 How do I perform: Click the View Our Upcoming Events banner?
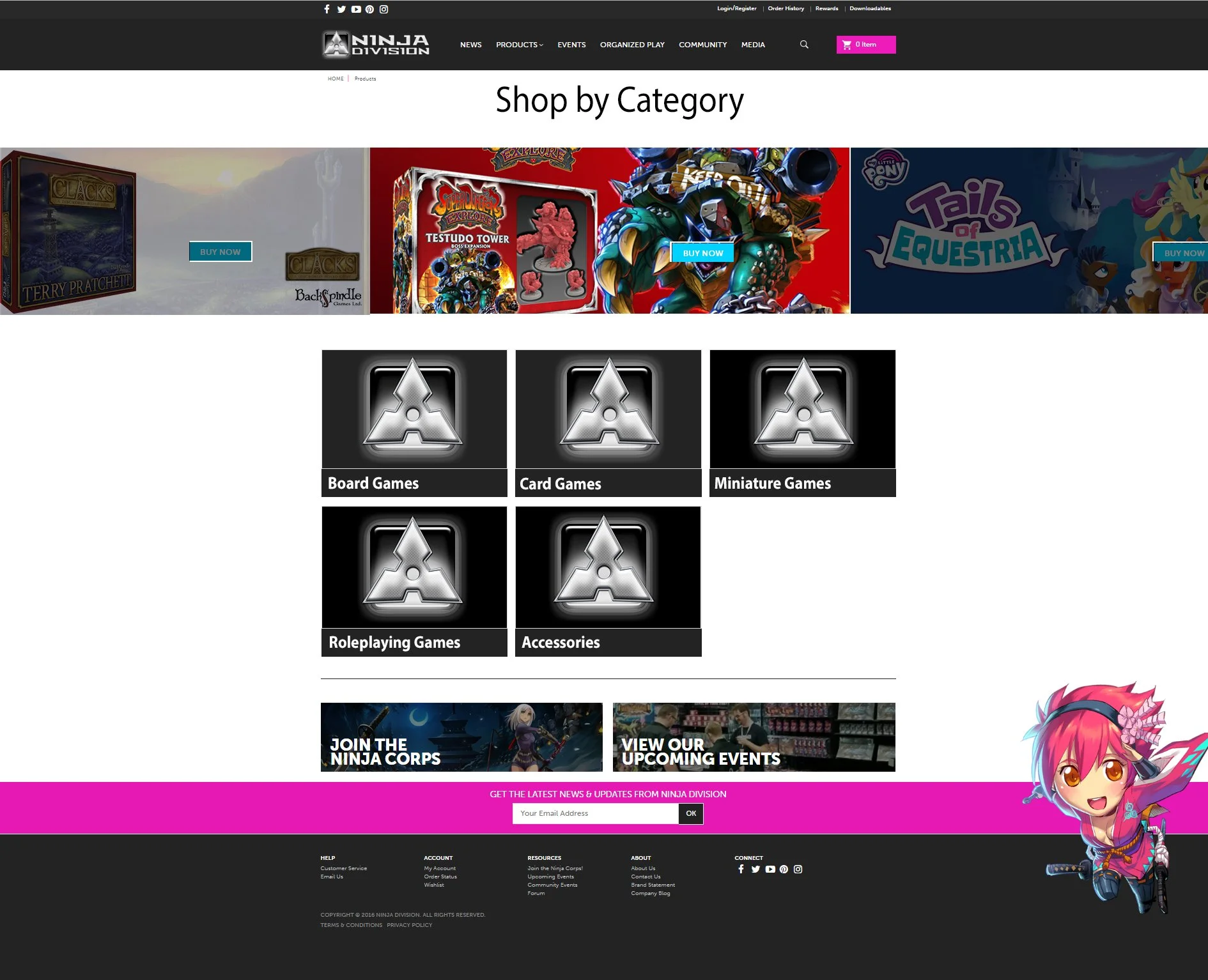(754, 737)
